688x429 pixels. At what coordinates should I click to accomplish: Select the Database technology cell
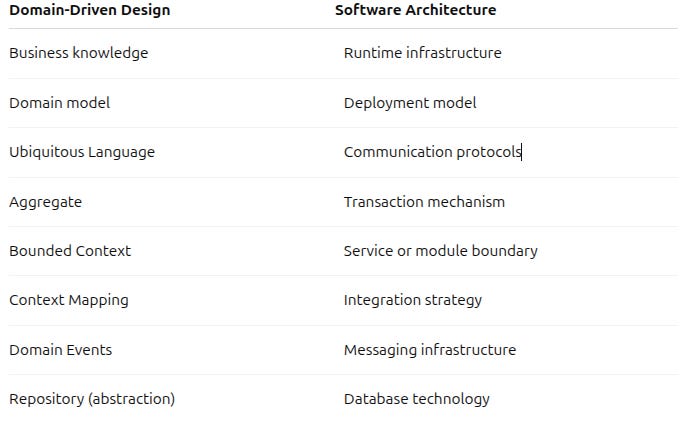coord(417,399)
